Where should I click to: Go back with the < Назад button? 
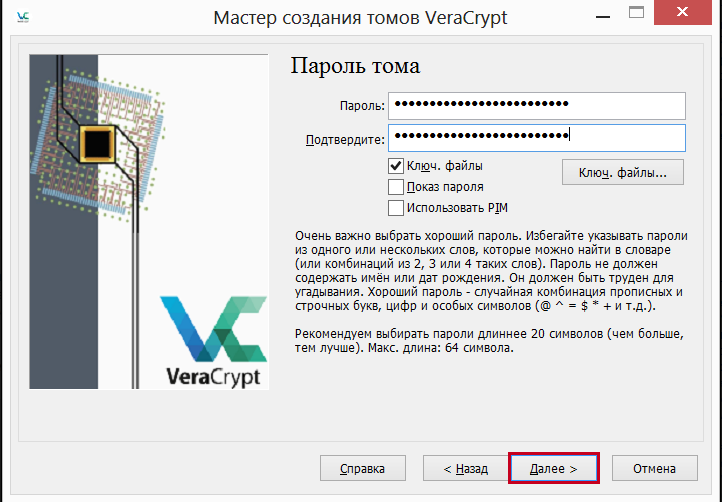point(466,468)
